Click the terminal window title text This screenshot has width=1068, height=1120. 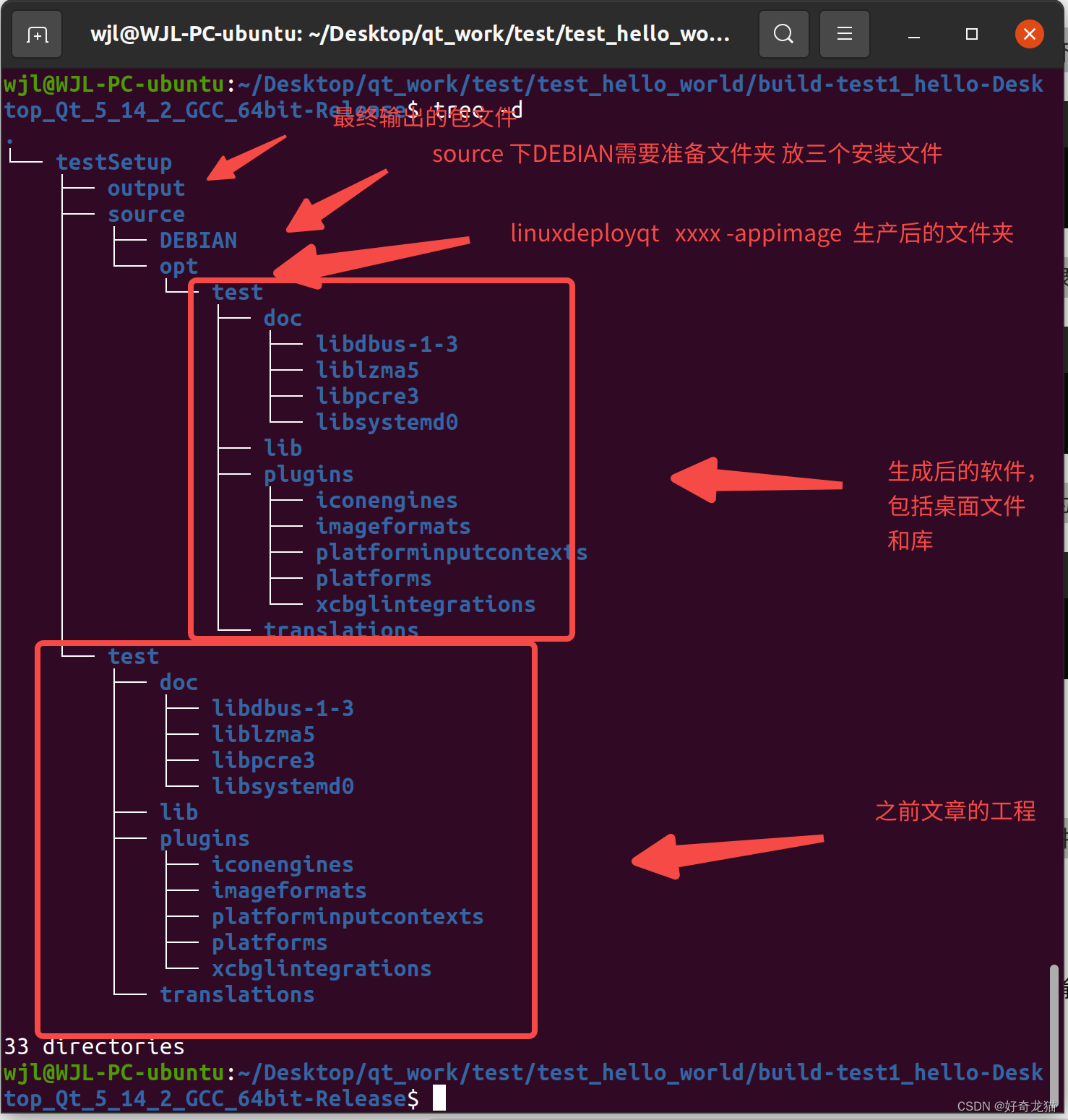[x=410, y=34]
